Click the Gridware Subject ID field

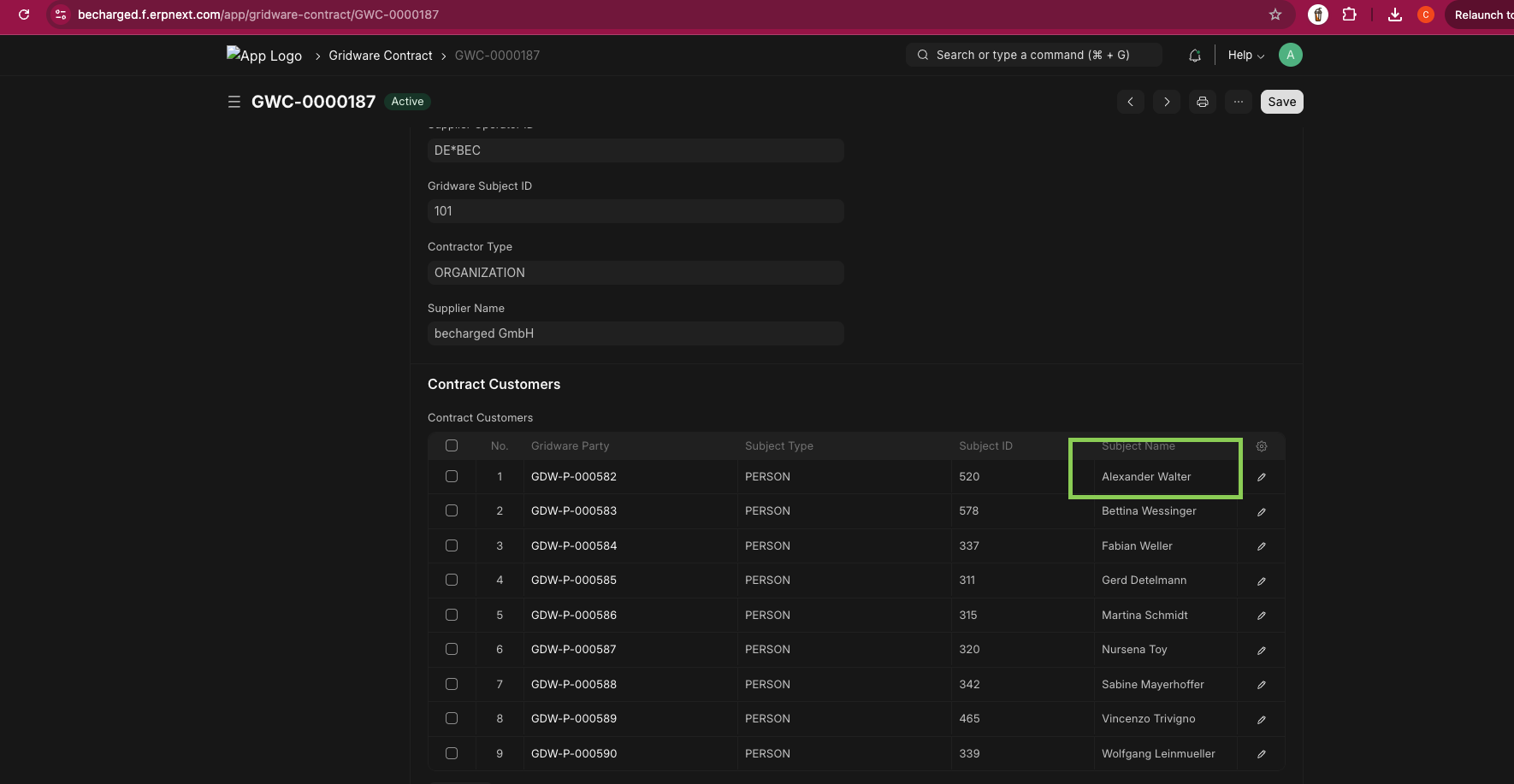(636, 211)
